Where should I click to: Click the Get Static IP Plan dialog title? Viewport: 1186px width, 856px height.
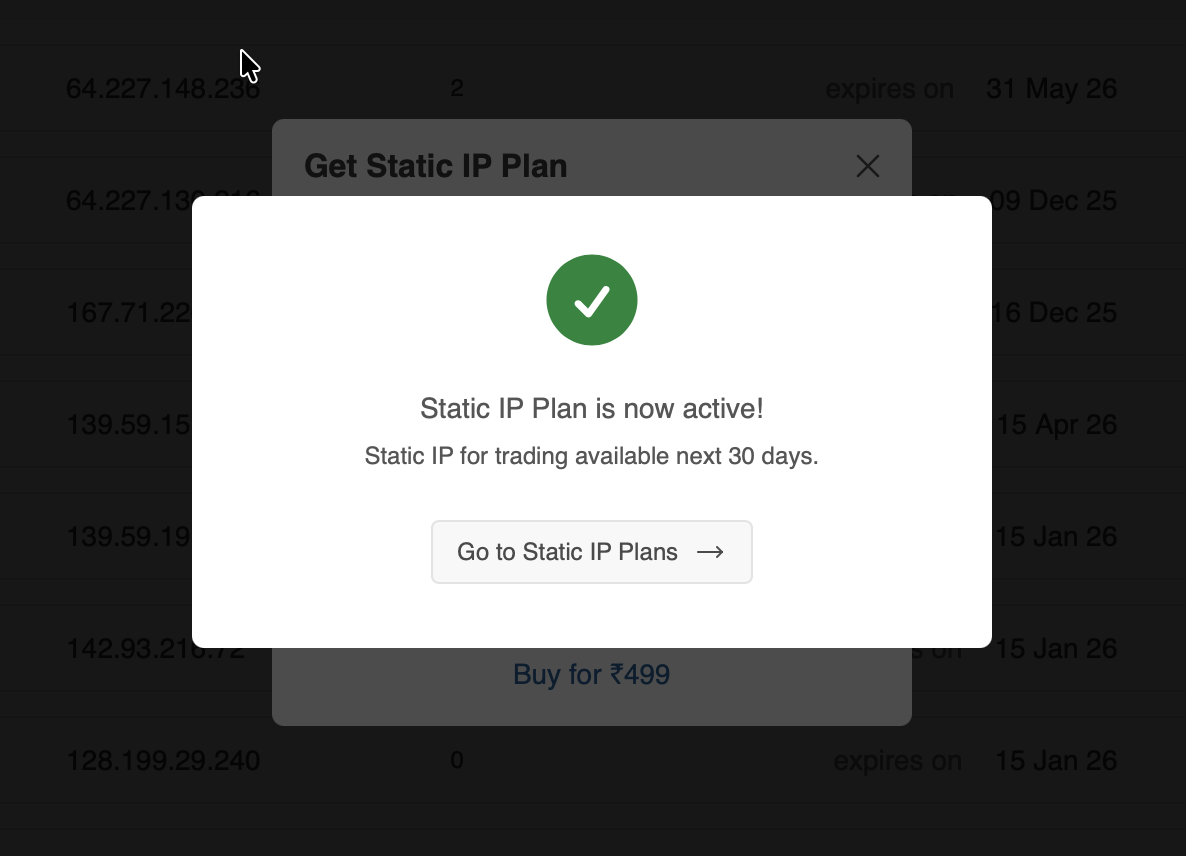point(436,165)
